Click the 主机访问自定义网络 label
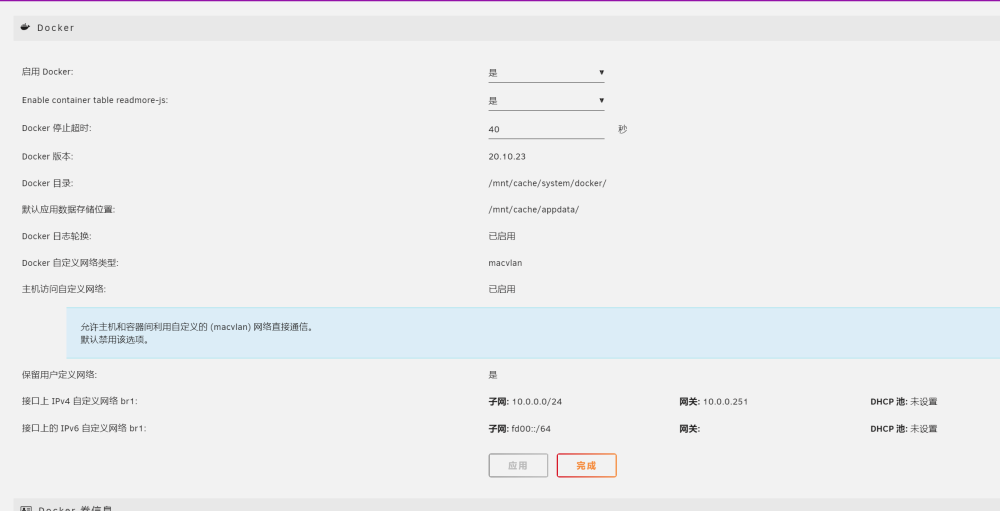Viewport: 1000px width, 511px height. point(64,289)
